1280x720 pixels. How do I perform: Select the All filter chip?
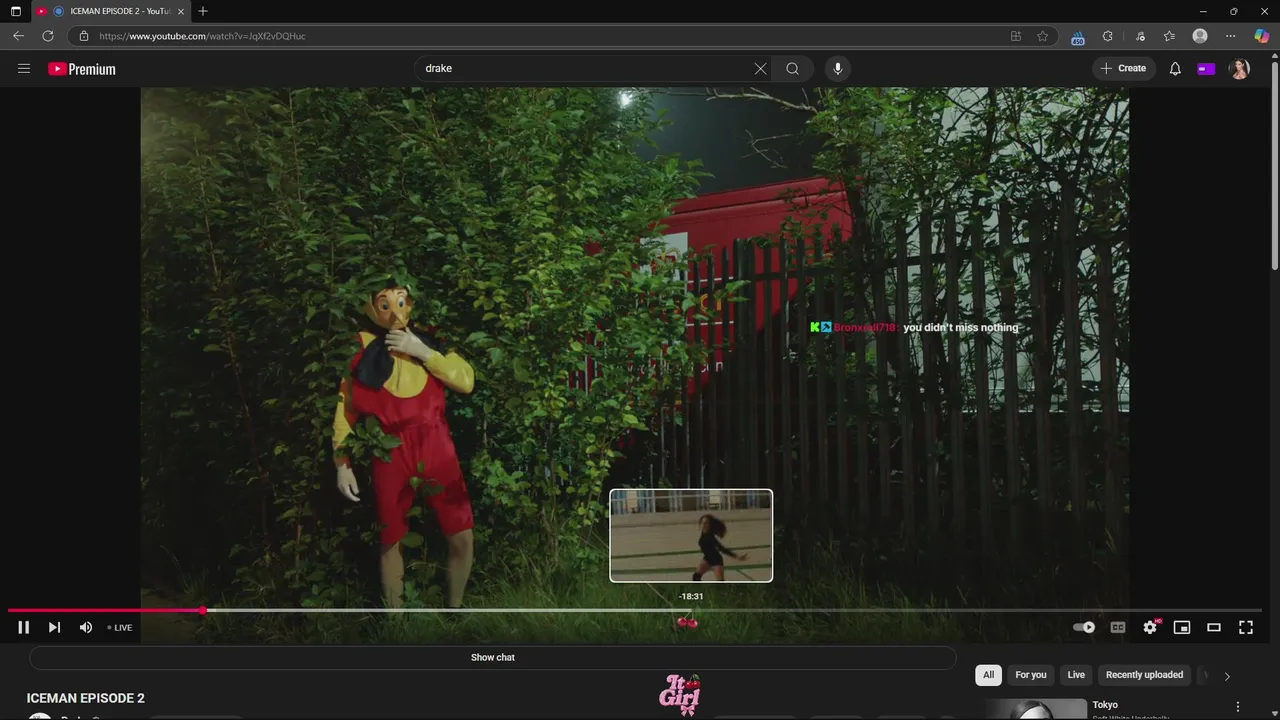pyautogui.click(x=988, y=675)
